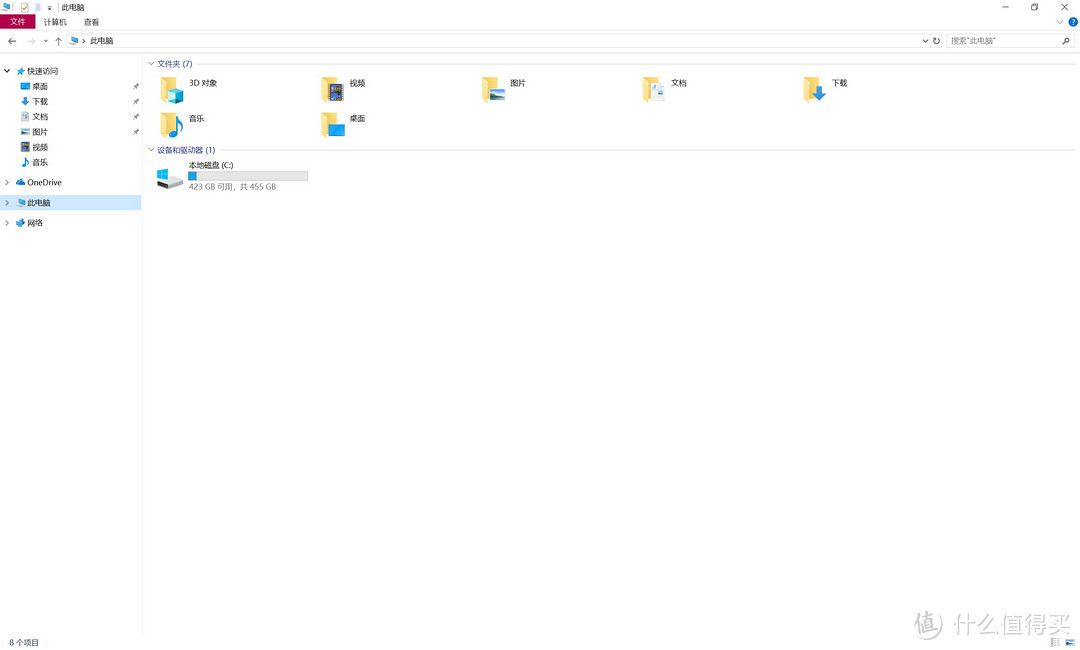The width and height of the screenshot is (1080, 650).
Task: Click the C: drive usage bar
Action: (x=248, y=176)
